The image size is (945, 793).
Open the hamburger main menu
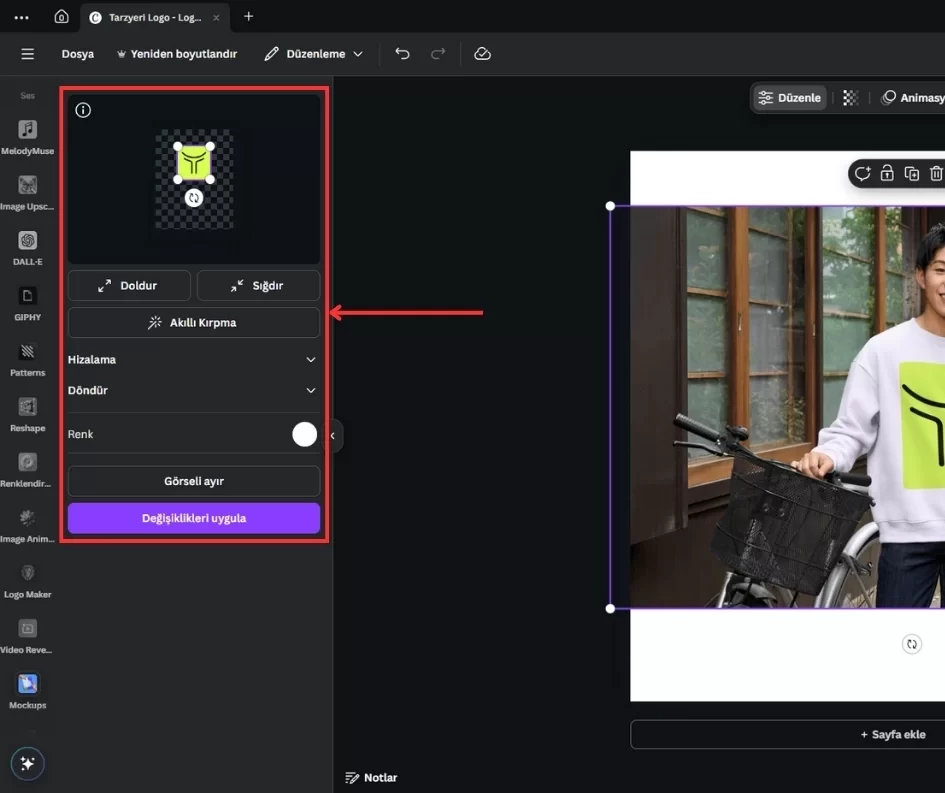click(28, 54)
